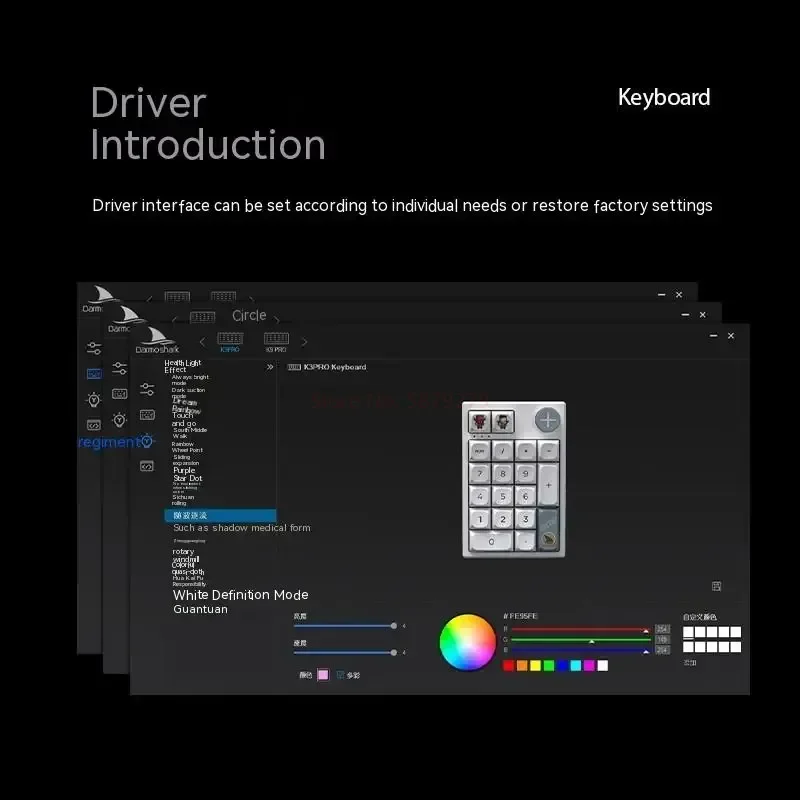The height and width of the screenshot is (800, 800).
Task: Choose 'Such as shadow medical form' effect
Action: (242, 528)
